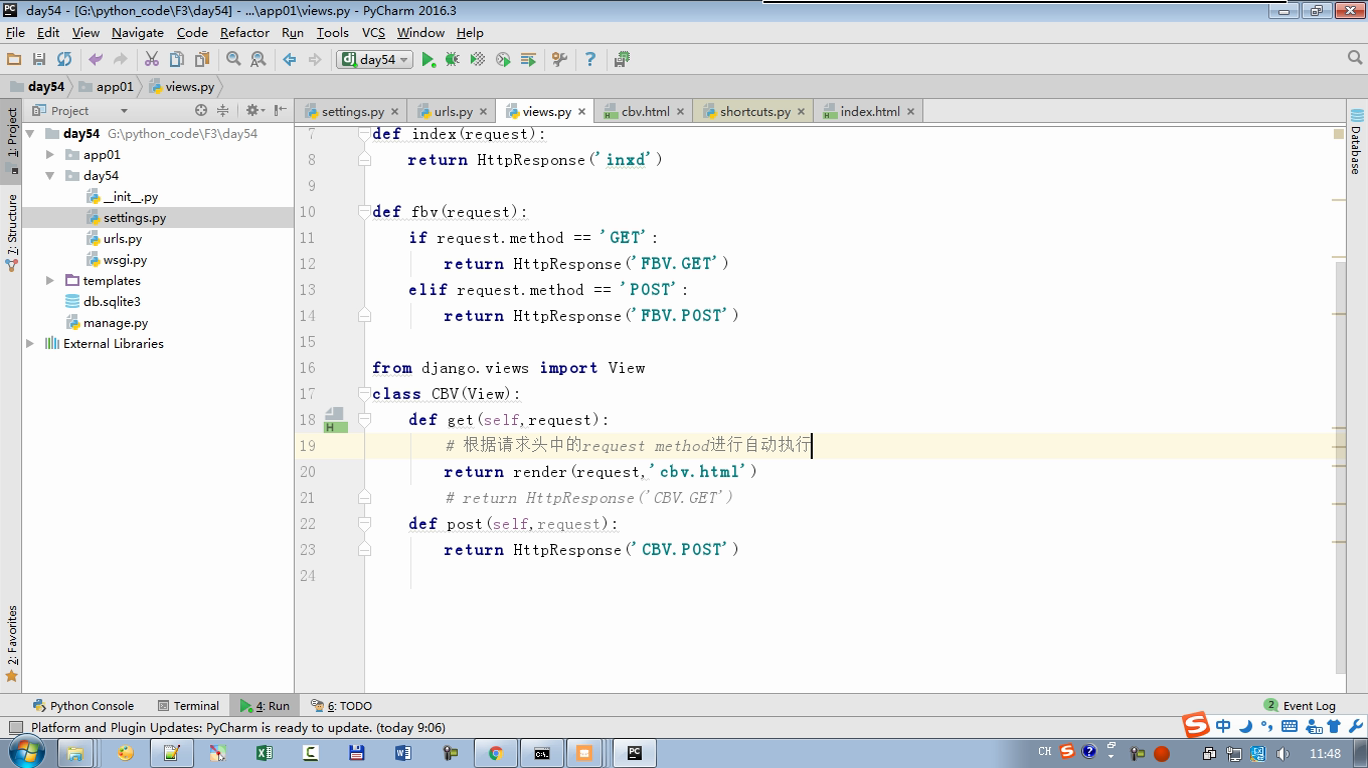Click Scroll from Source target icon
This screenshot has width=1368, height=768.
[x=201, y=110]
